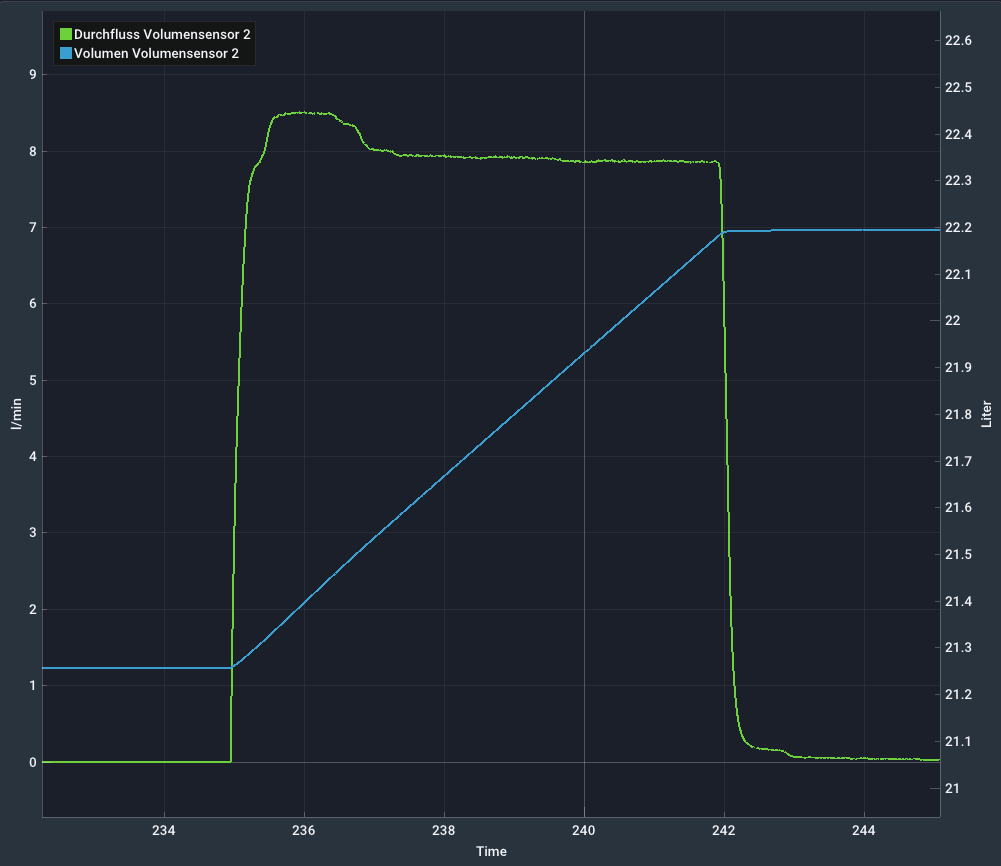The image size is (1001, 866).
Task: Click the 234 tick on the time axis
Action: (x=164, y=830)
